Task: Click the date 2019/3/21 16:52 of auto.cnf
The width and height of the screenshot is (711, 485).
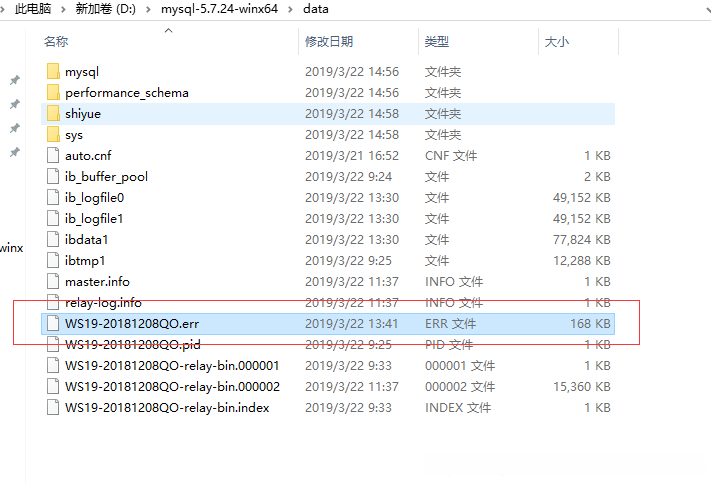Action: (352, 155)
